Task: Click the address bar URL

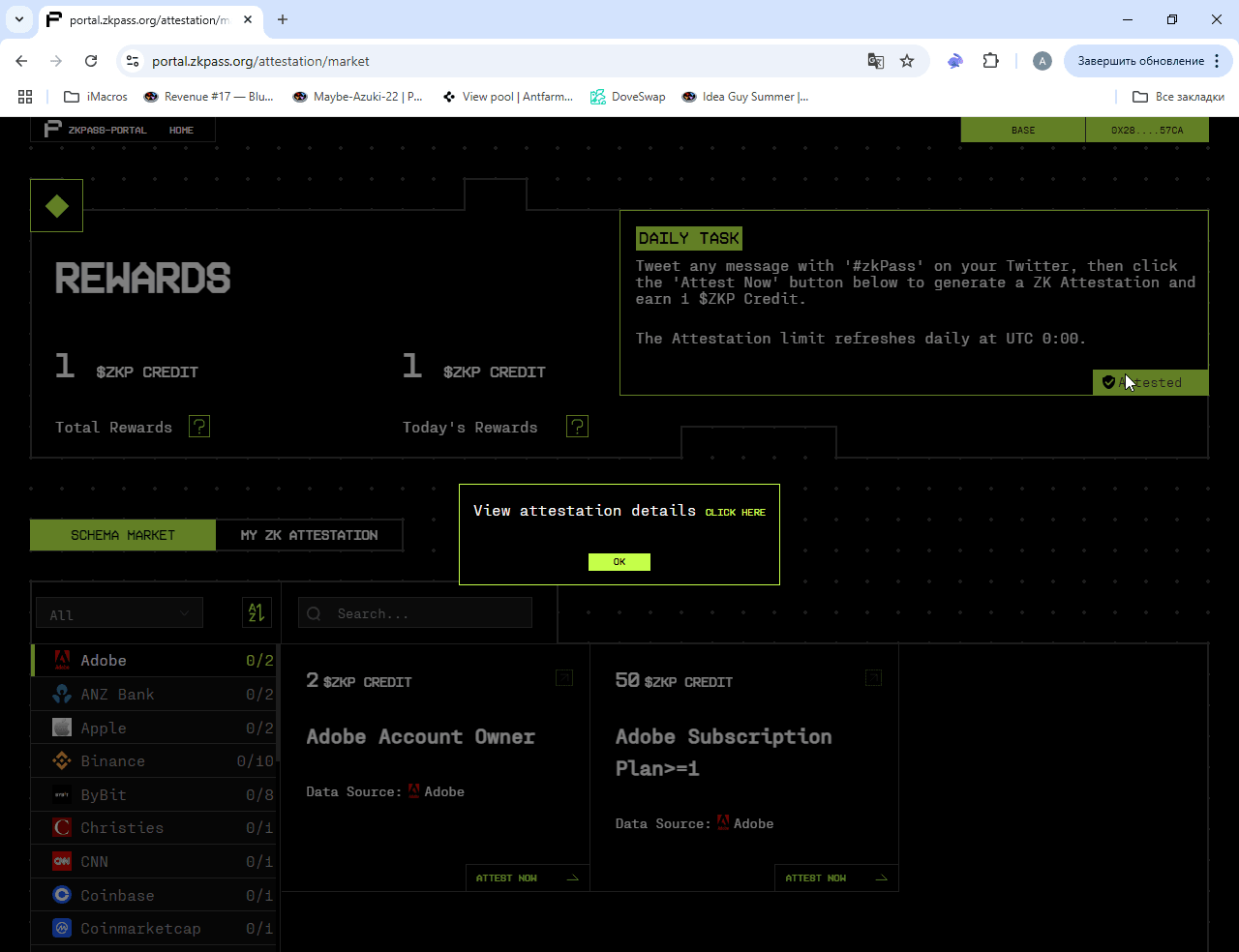Action: pos(260,61)
